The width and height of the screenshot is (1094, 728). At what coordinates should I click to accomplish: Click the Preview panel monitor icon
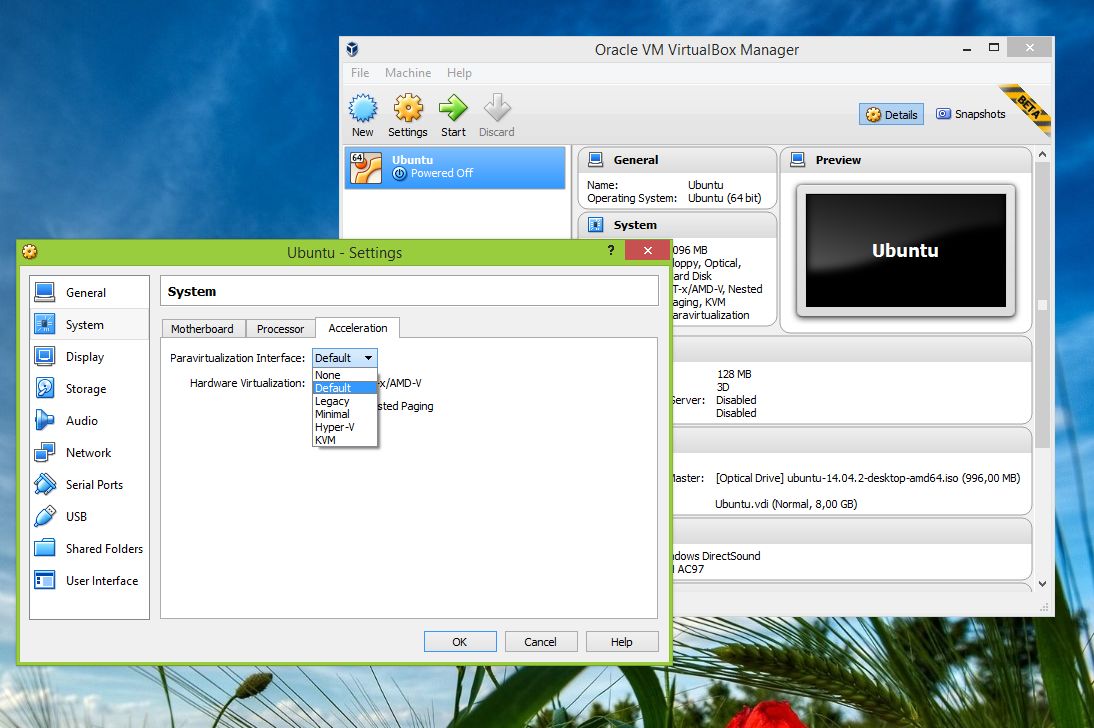click(x=797, y=160)
